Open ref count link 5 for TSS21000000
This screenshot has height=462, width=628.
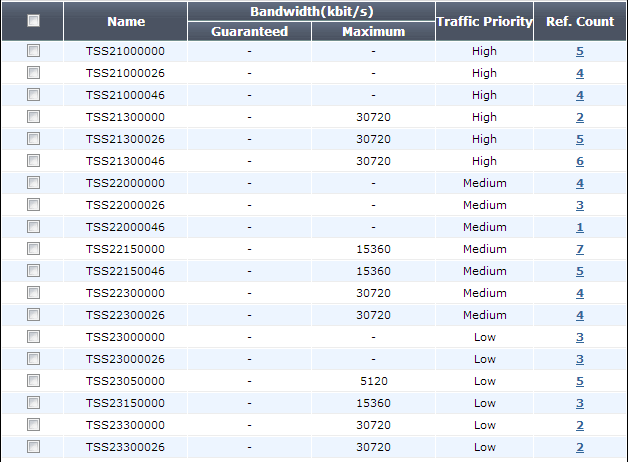[580, 51]
